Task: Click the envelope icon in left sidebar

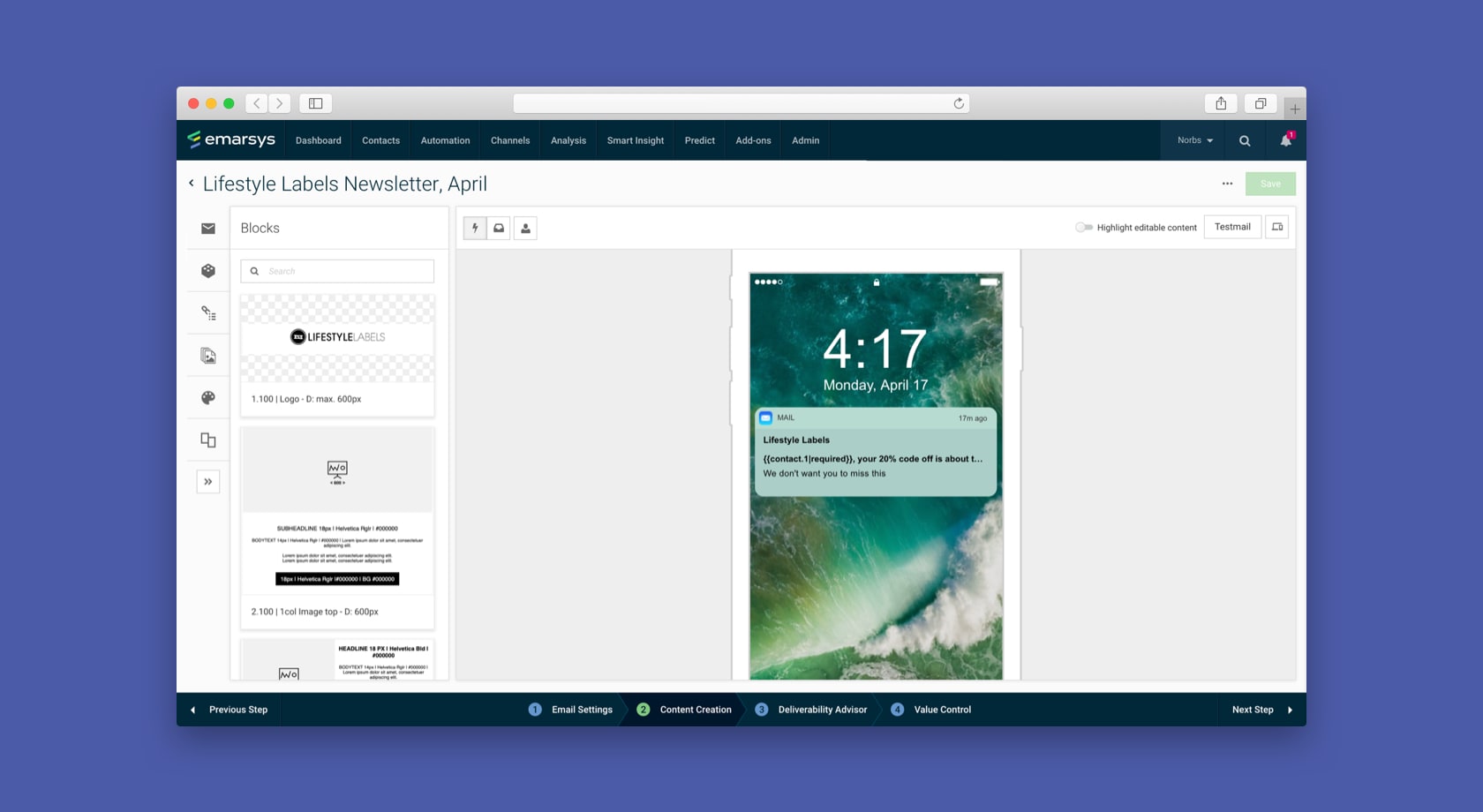Action: coord(208,229)
